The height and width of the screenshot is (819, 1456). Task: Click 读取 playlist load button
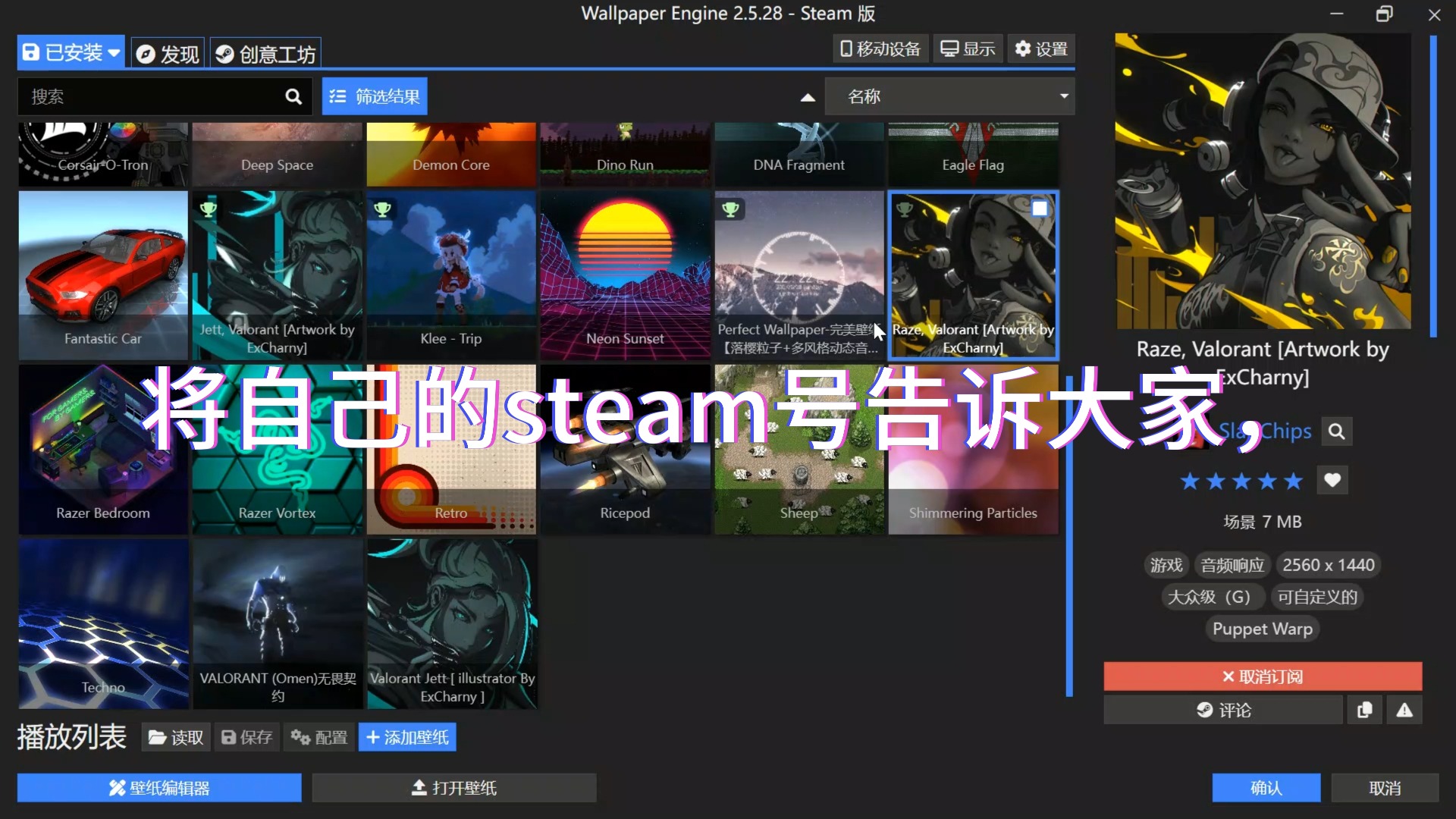[x=176, y=737]
